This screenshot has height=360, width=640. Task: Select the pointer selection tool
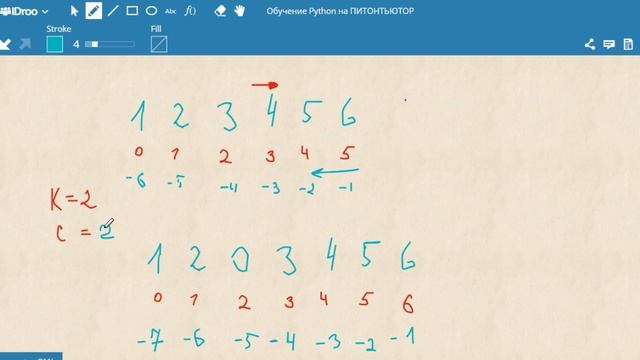tap(74, 11)
